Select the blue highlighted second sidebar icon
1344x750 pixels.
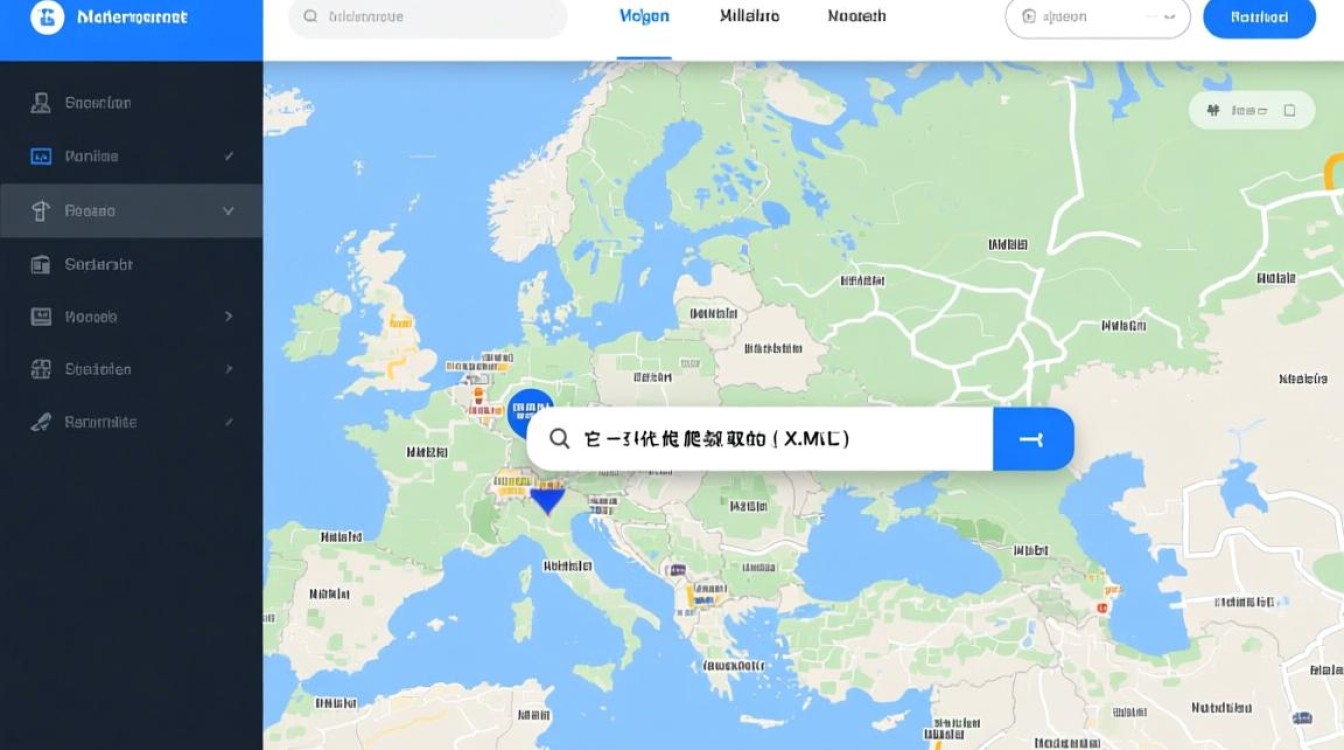[x=41, y=156]
